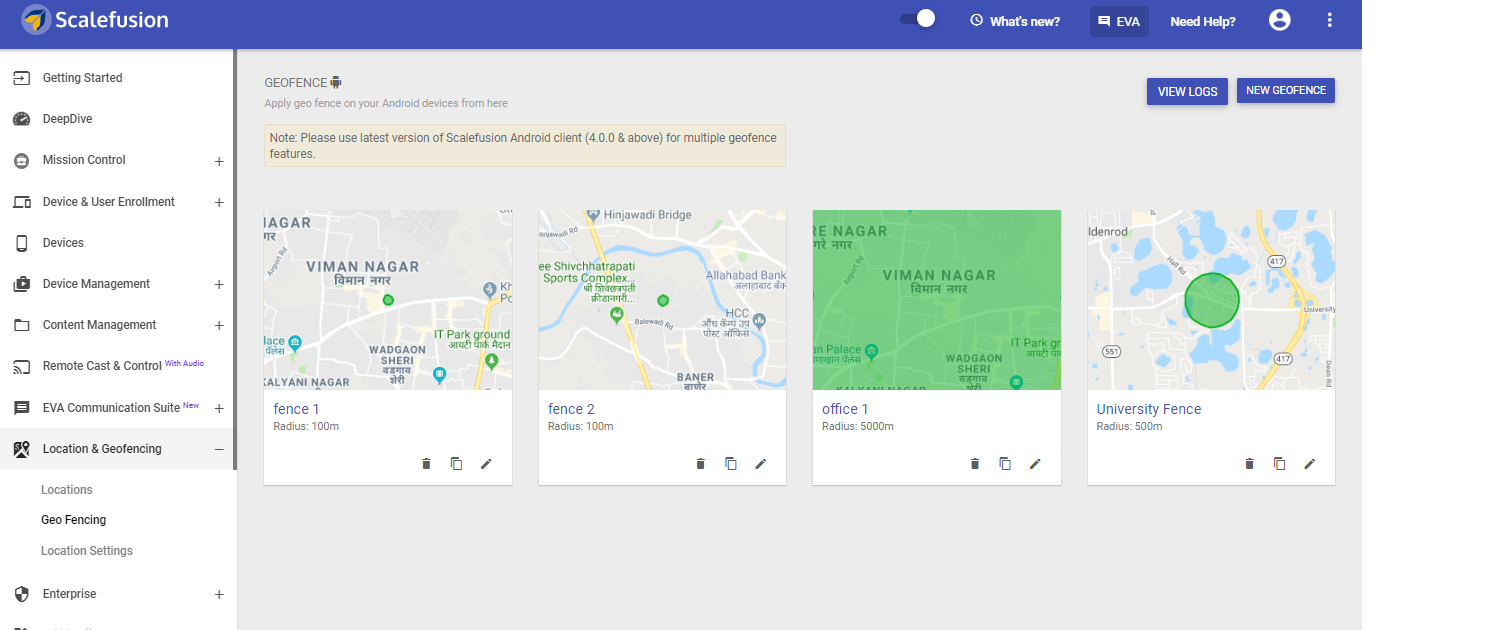Click the Devices phone icon
The height and width of the screenshot is (630, 1500).
point(22,243)
